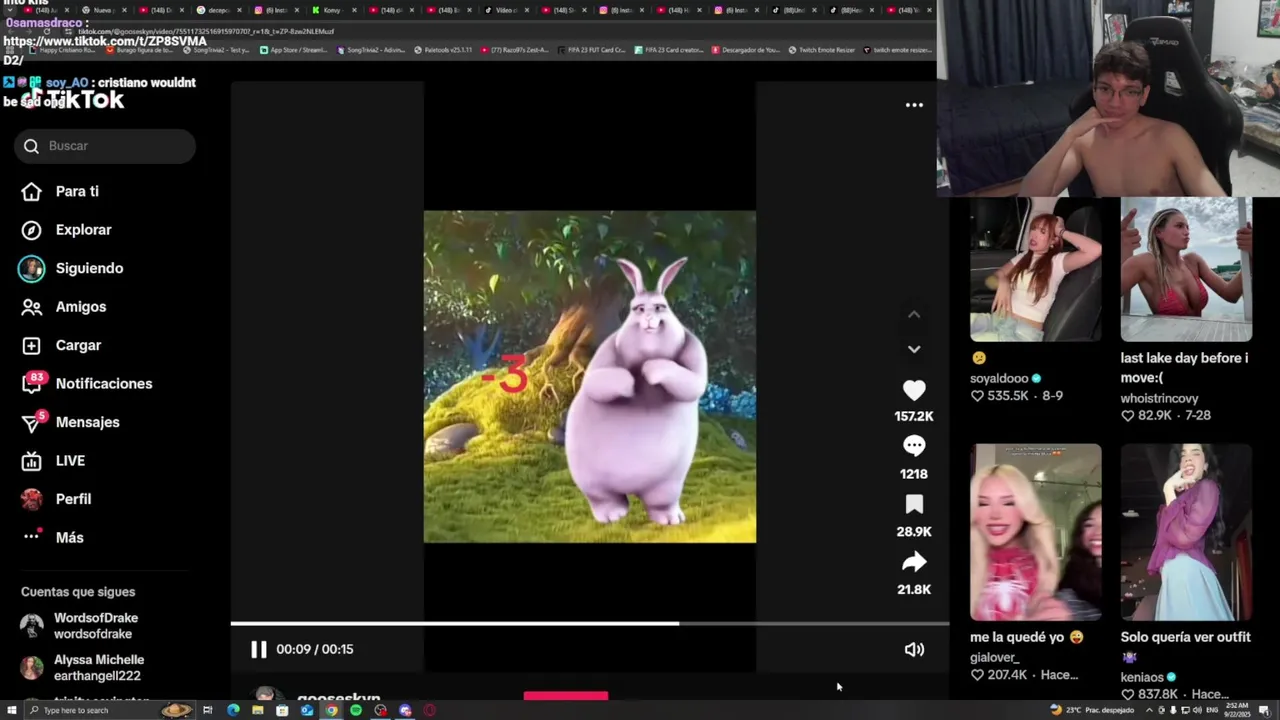Screen dimensions: 1280x720
Task: Open the comments with 1218 count
Action: [914, 446]
